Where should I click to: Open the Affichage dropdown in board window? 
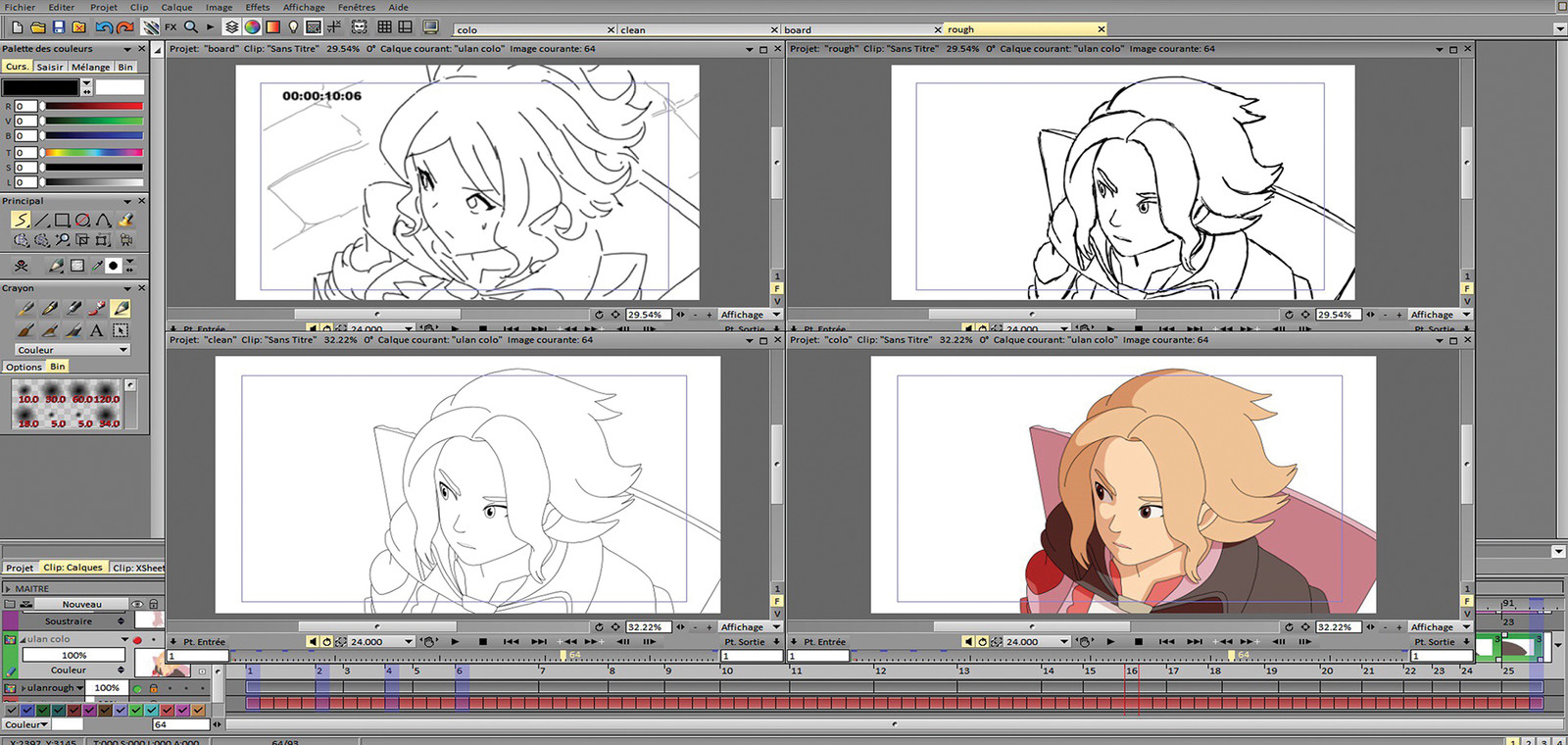point(751,315)
